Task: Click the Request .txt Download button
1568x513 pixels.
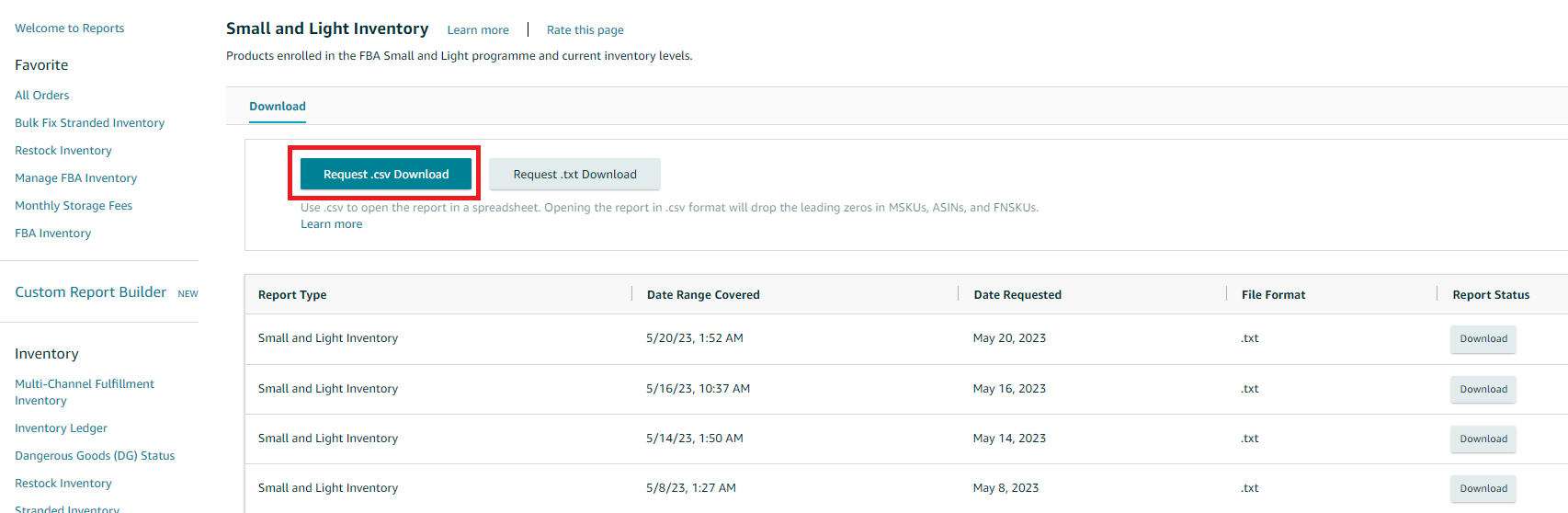Action: coord(574,174)
